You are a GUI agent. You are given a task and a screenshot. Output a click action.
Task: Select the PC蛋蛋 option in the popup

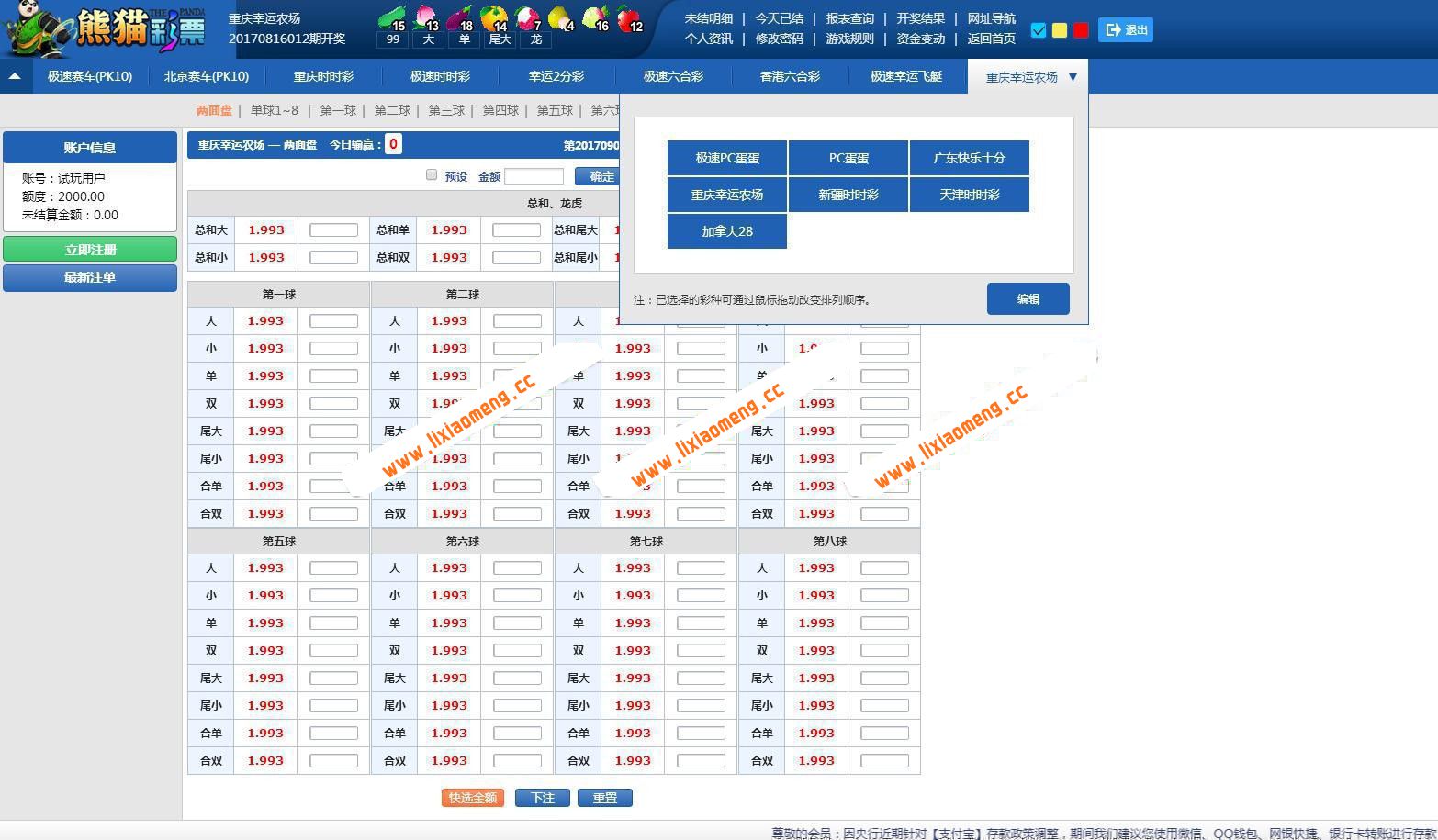point(848,157)
